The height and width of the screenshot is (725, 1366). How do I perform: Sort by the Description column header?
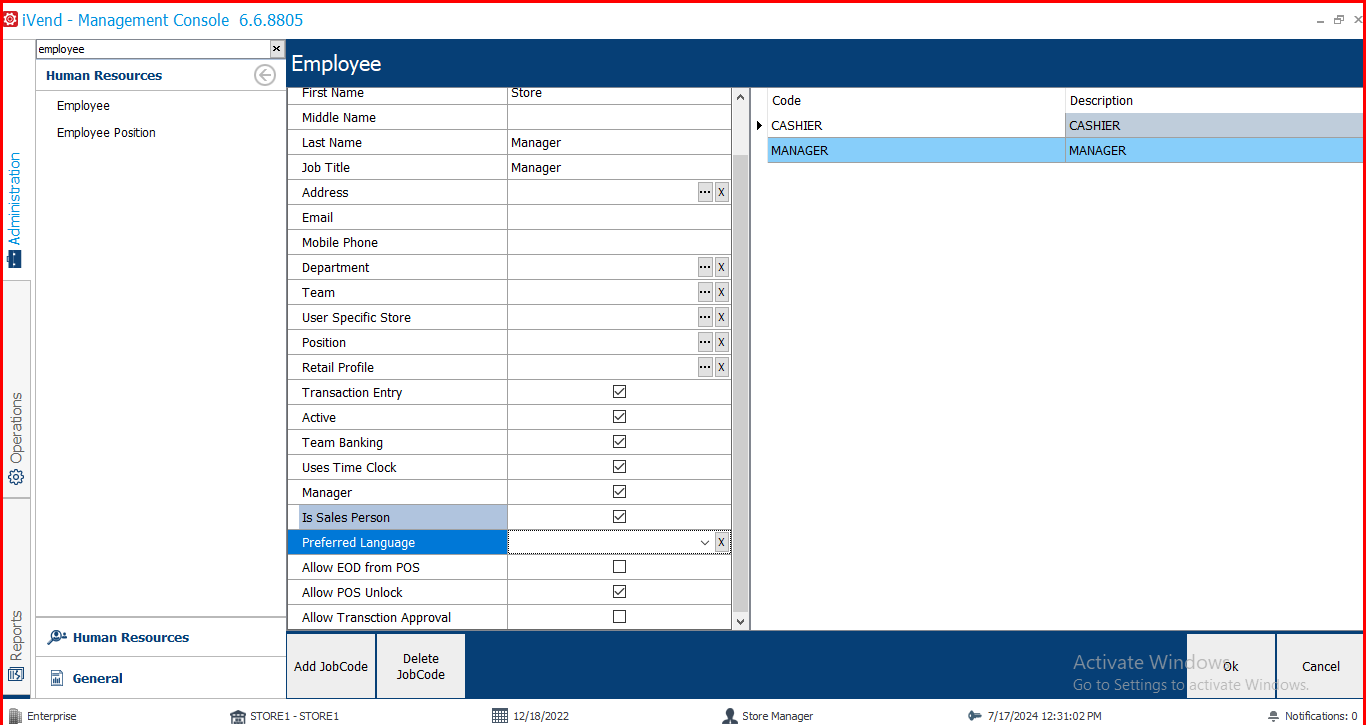(x=1214, y=101)
